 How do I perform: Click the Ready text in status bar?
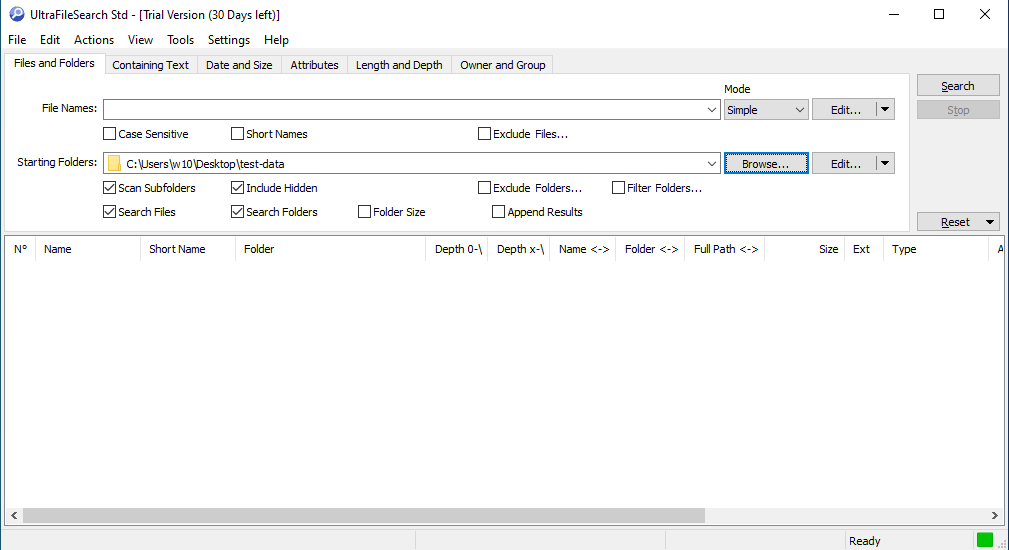point(864,541)
